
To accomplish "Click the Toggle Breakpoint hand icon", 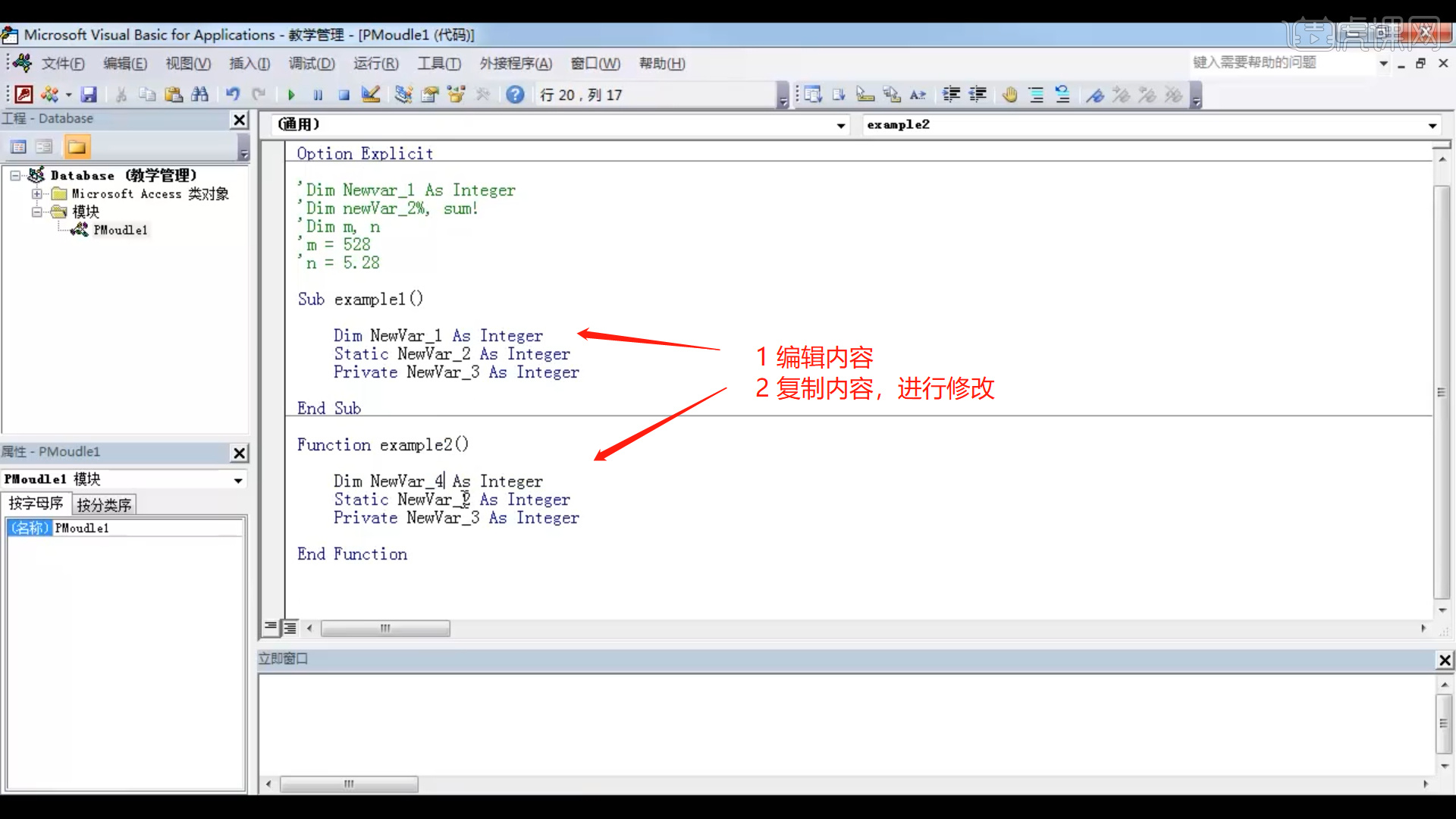I will [x=1009, y=95].
